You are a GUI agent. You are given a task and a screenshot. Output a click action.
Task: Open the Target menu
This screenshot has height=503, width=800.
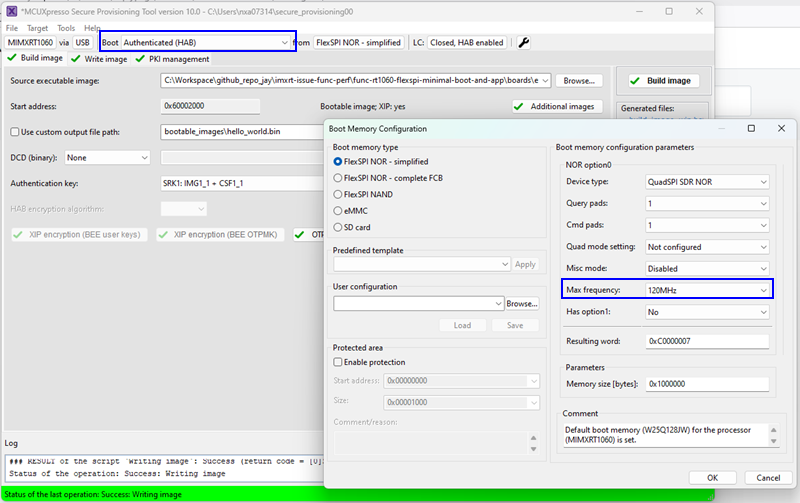37,28
